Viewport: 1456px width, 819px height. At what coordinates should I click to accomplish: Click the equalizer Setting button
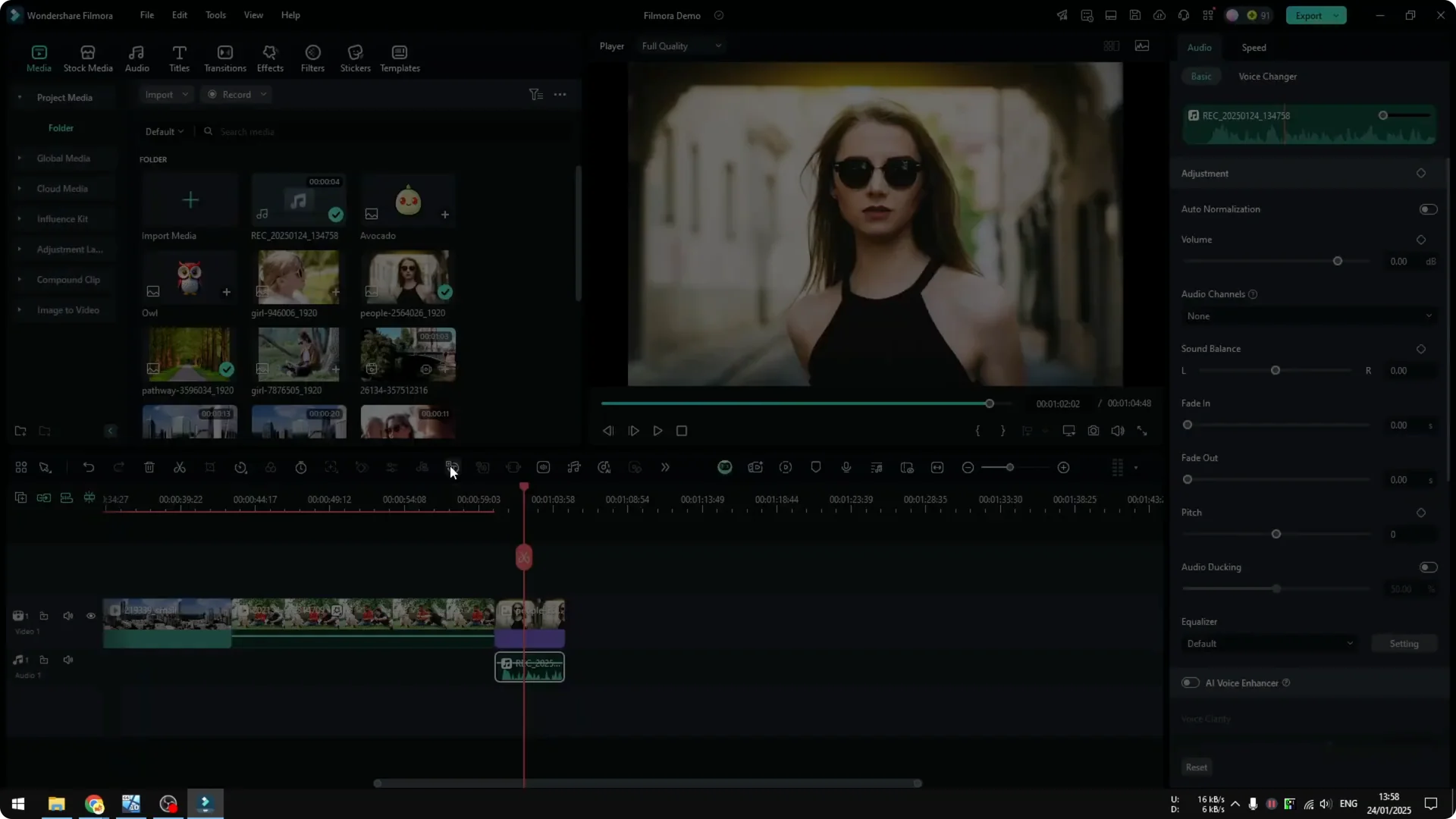(1404, 644)
